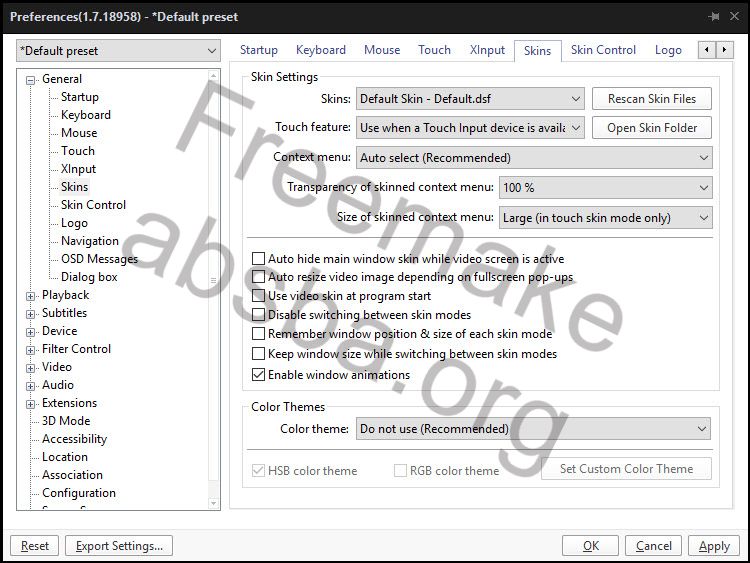Select Keyboard in the settings tree
Viewport: 750px width, 563px height.
pyautogui.click(x=86, y=115)
